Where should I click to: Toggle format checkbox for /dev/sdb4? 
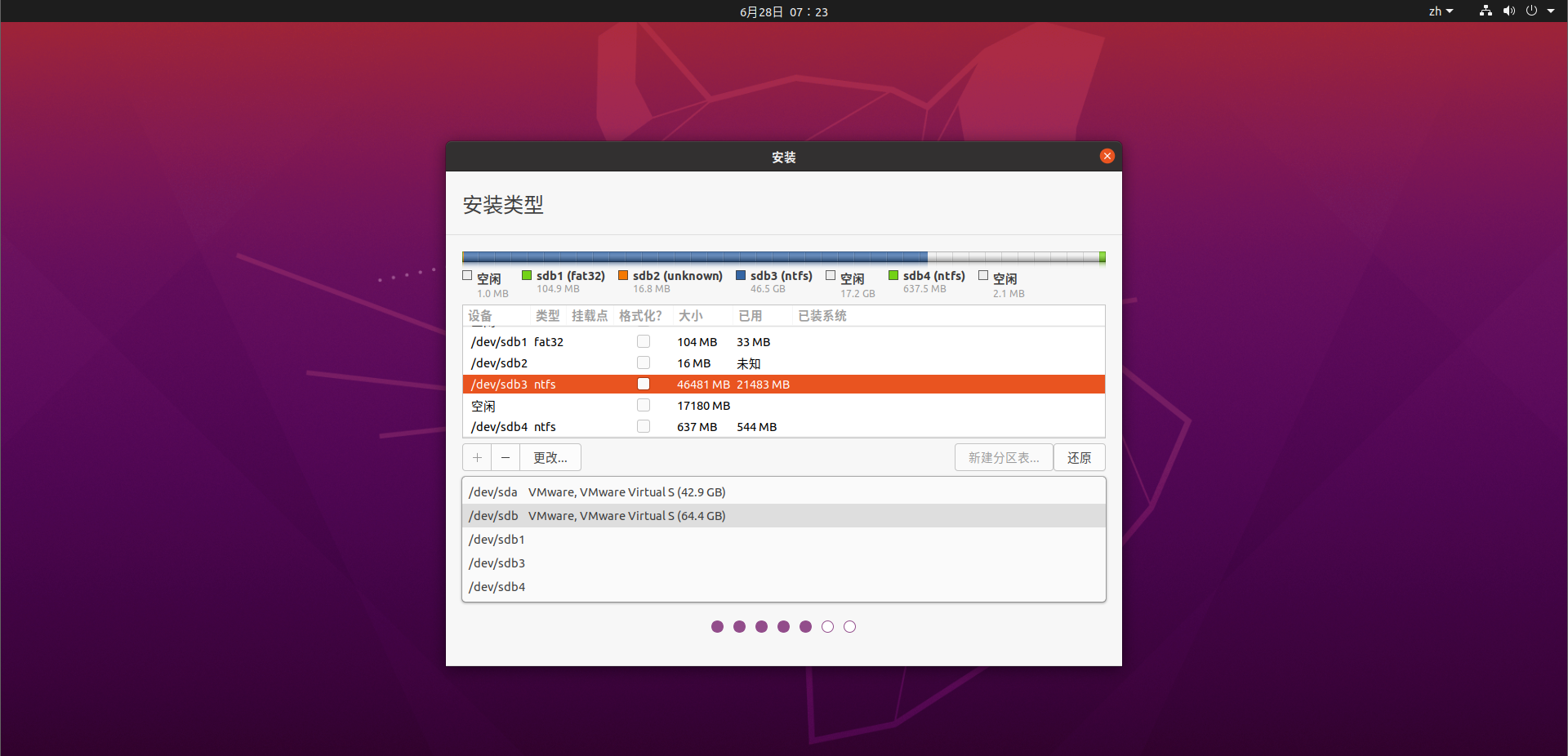click(x=644, y=427)
